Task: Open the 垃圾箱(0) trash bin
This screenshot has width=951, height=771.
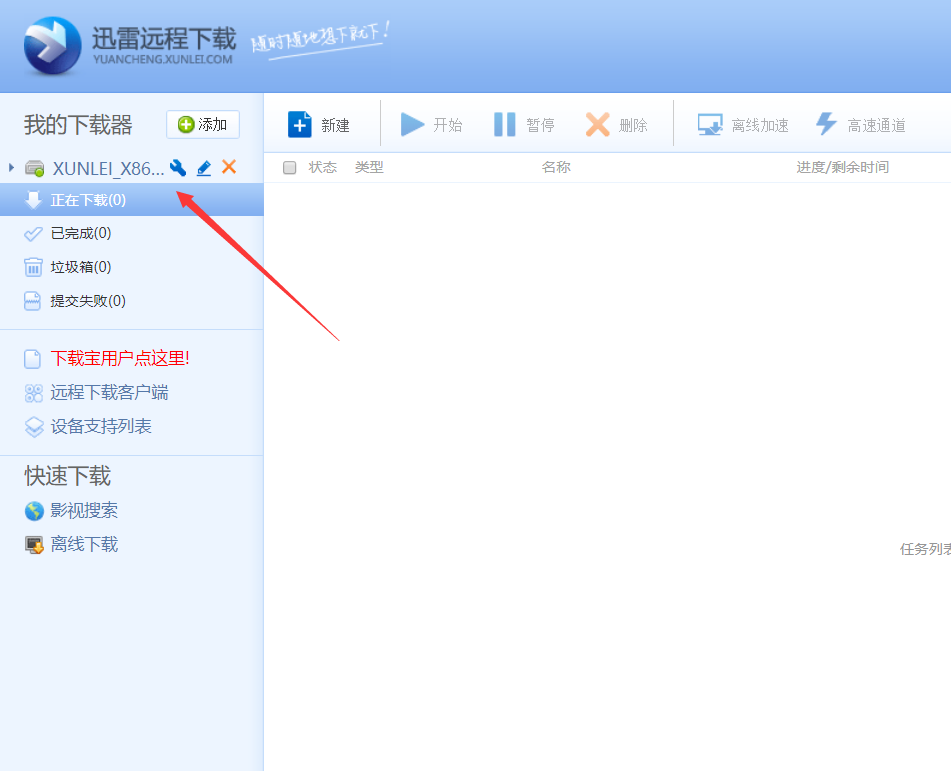Action: pyautogui.click(x=81, y=267)
